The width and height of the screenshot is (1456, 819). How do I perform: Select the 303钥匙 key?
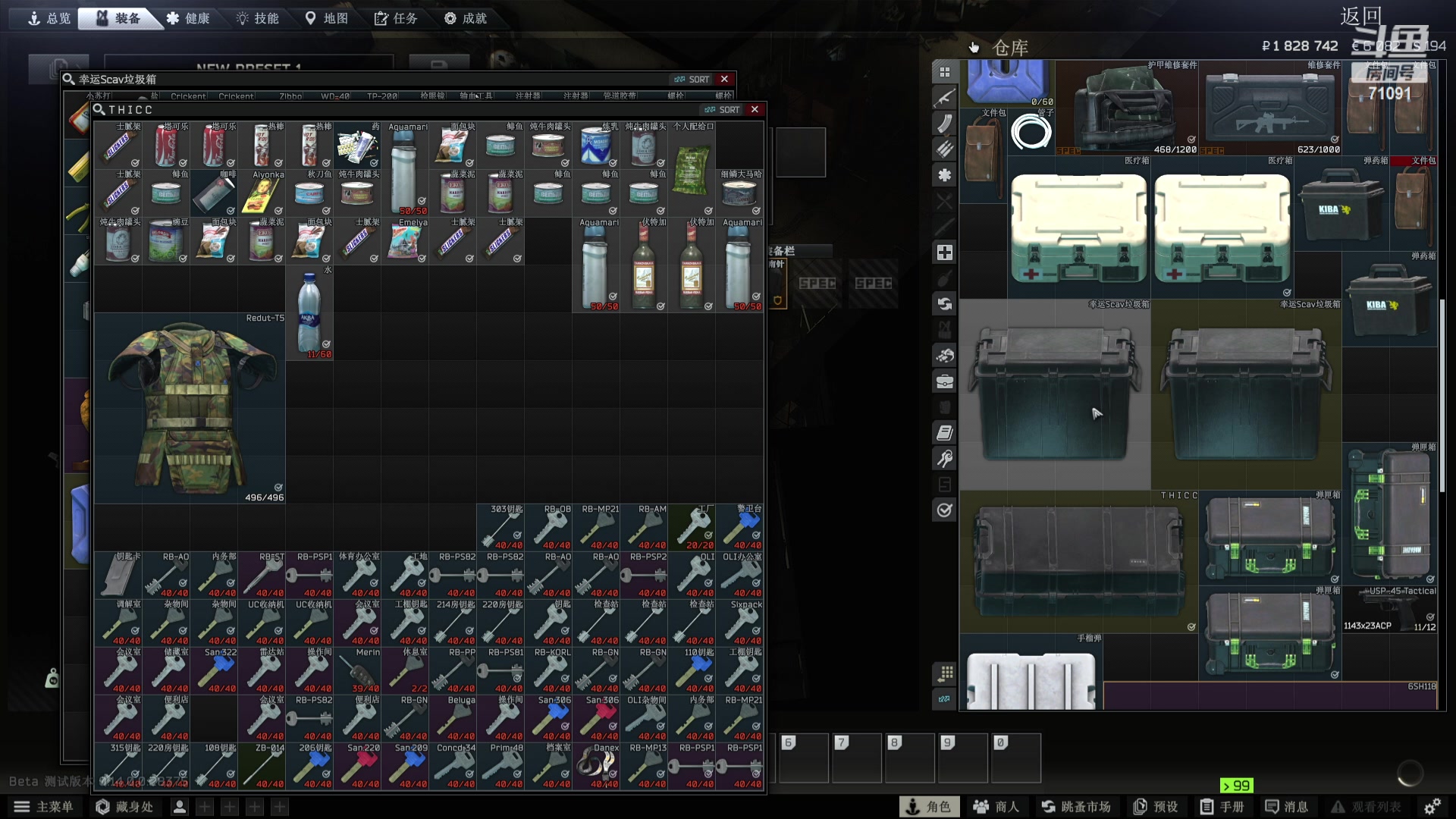point(500,528)
